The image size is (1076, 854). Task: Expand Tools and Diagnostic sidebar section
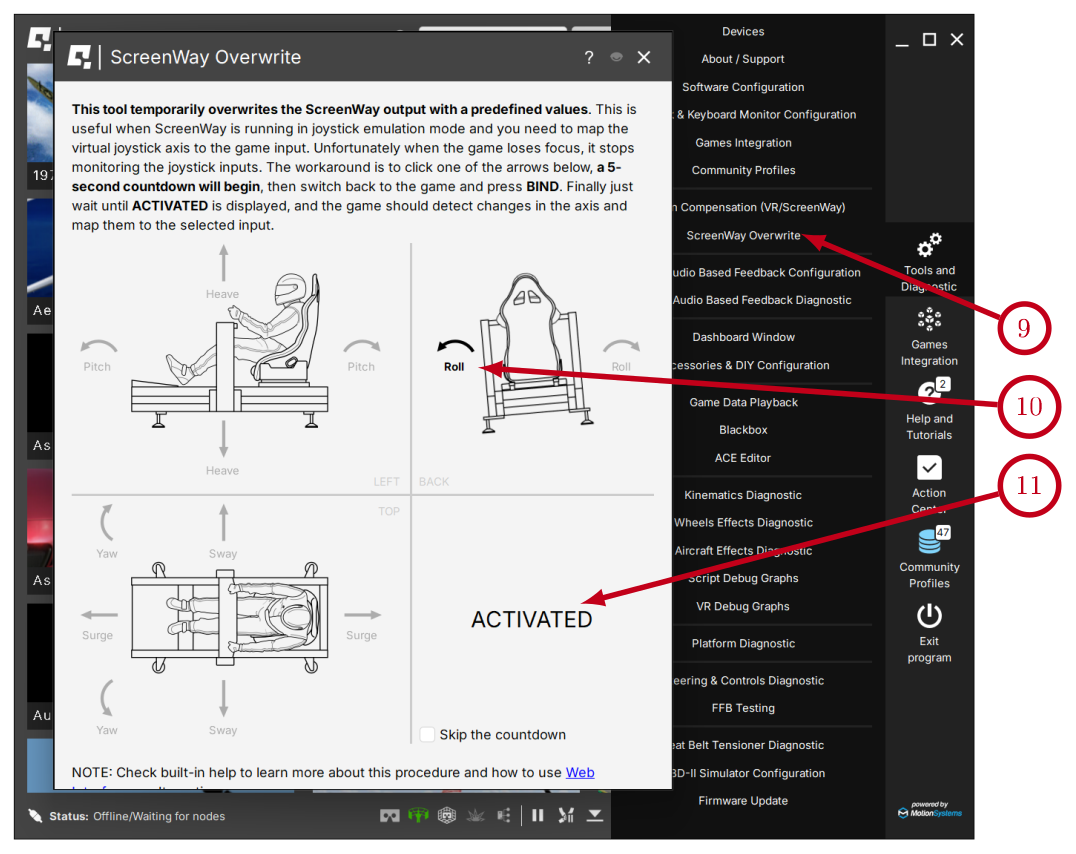929,246
